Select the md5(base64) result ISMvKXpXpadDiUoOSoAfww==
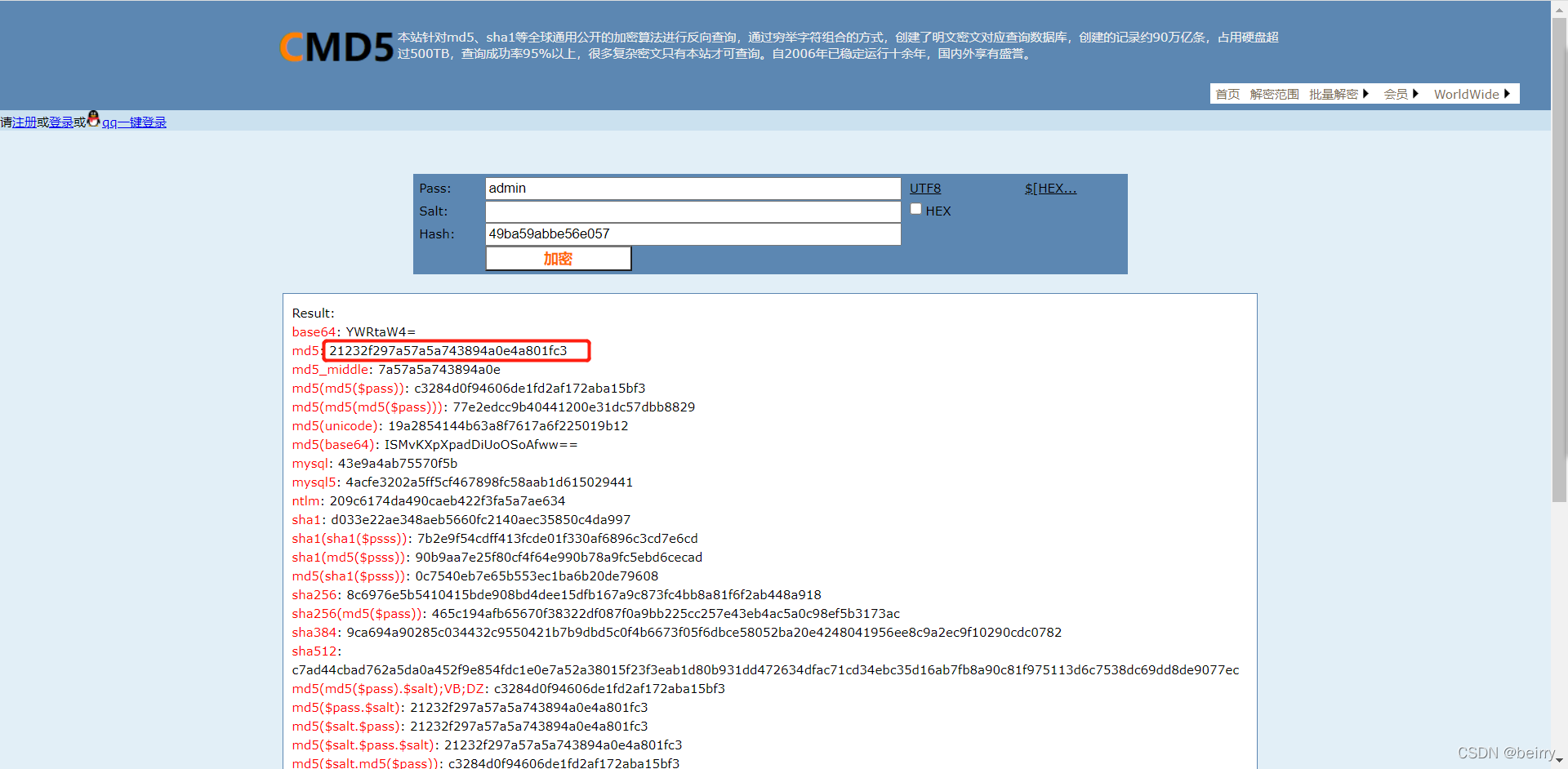This screenshot has height=769, width=1568. click(481, 445)
